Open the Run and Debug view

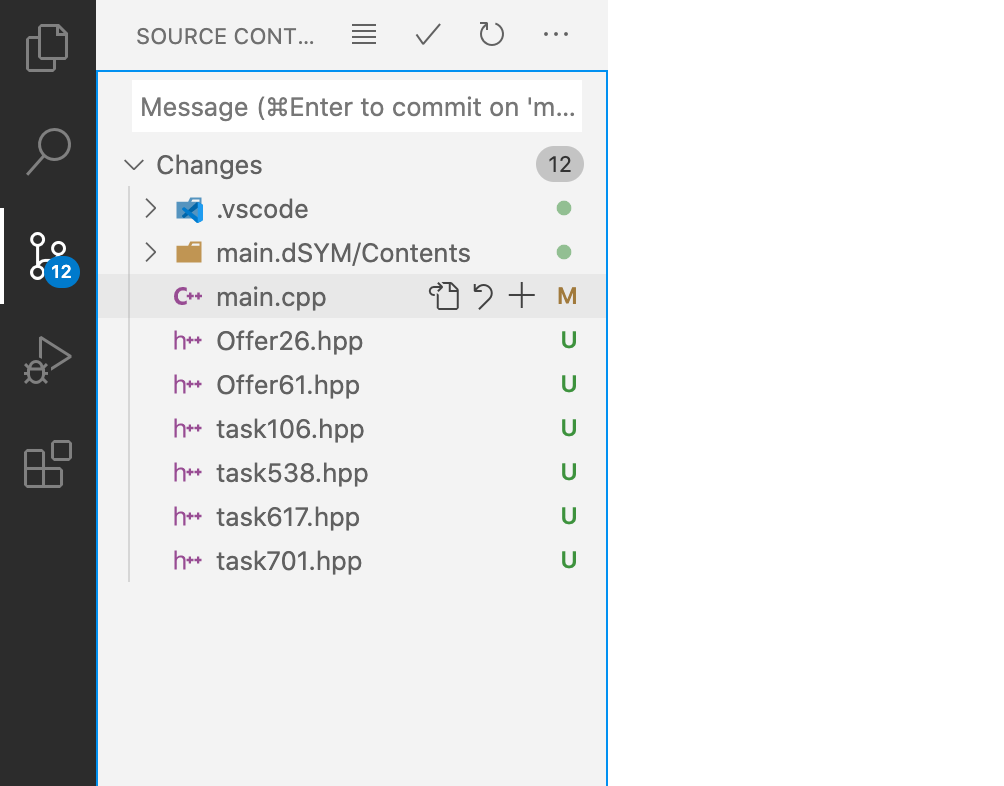pos(47,360)
